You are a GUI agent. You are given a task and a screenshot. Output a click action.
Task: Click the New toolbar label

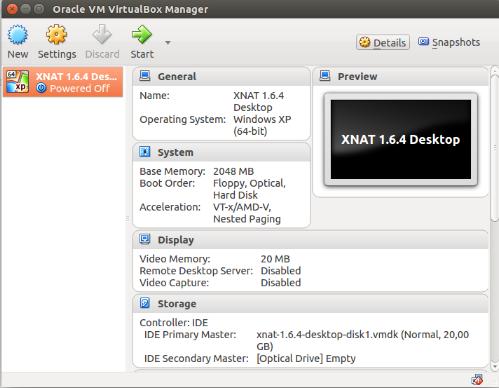(18, 54)
